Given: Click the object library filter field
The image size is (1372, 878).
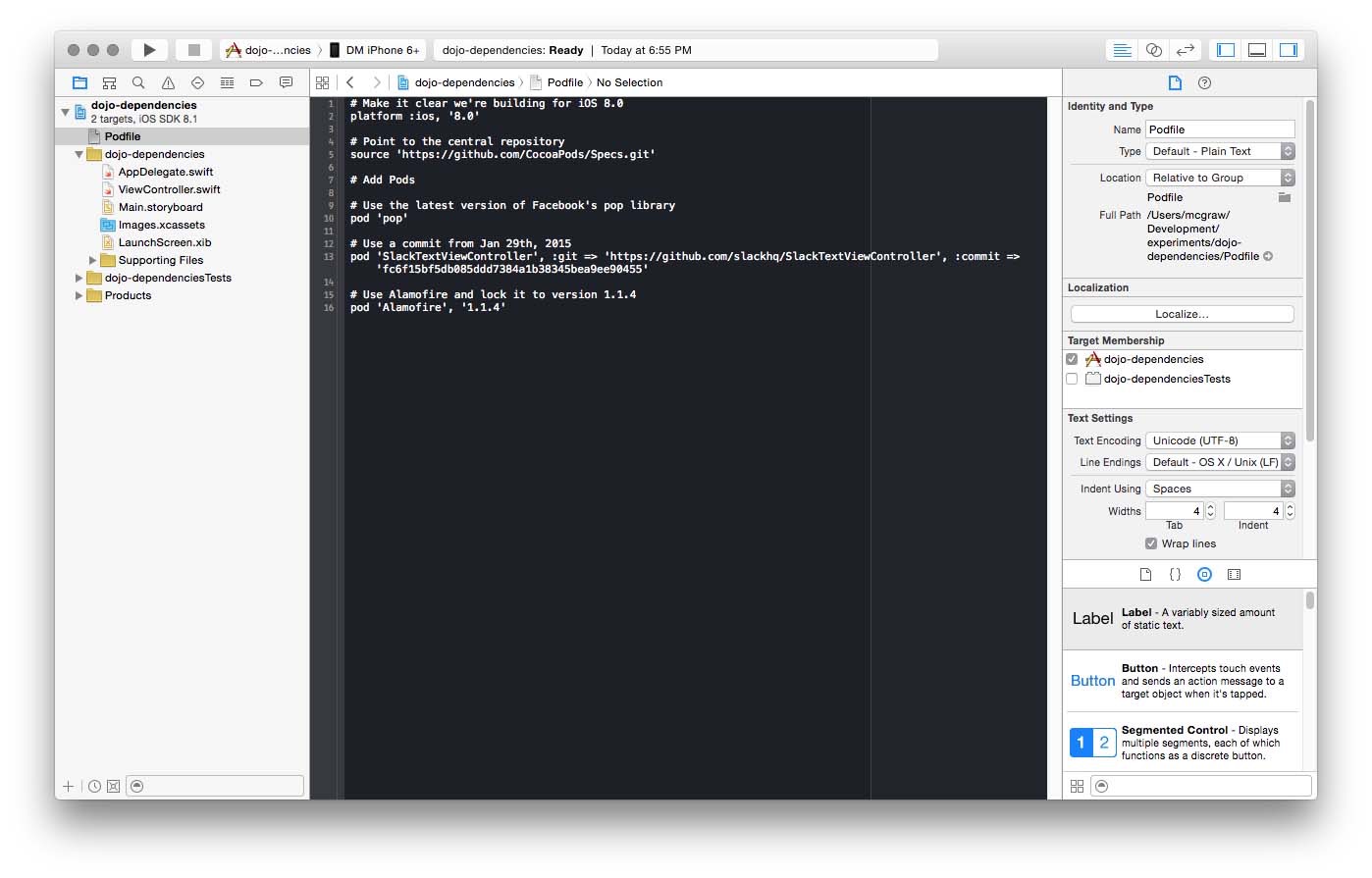Looking at the screenshot, I should 1201,786.
